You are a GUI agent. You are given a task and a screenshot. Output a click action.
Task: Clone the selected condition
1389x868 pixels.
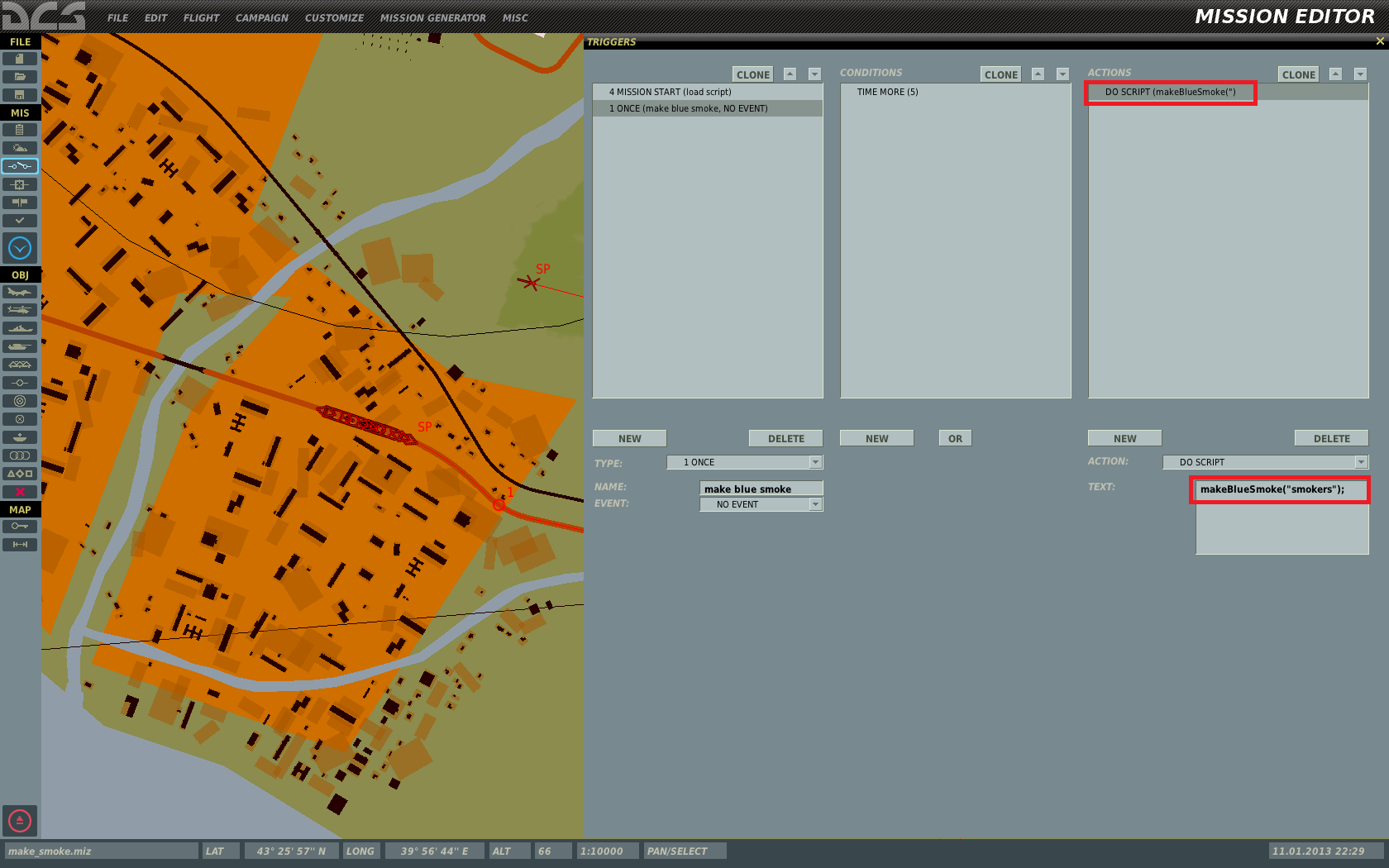click(1001, 74)
